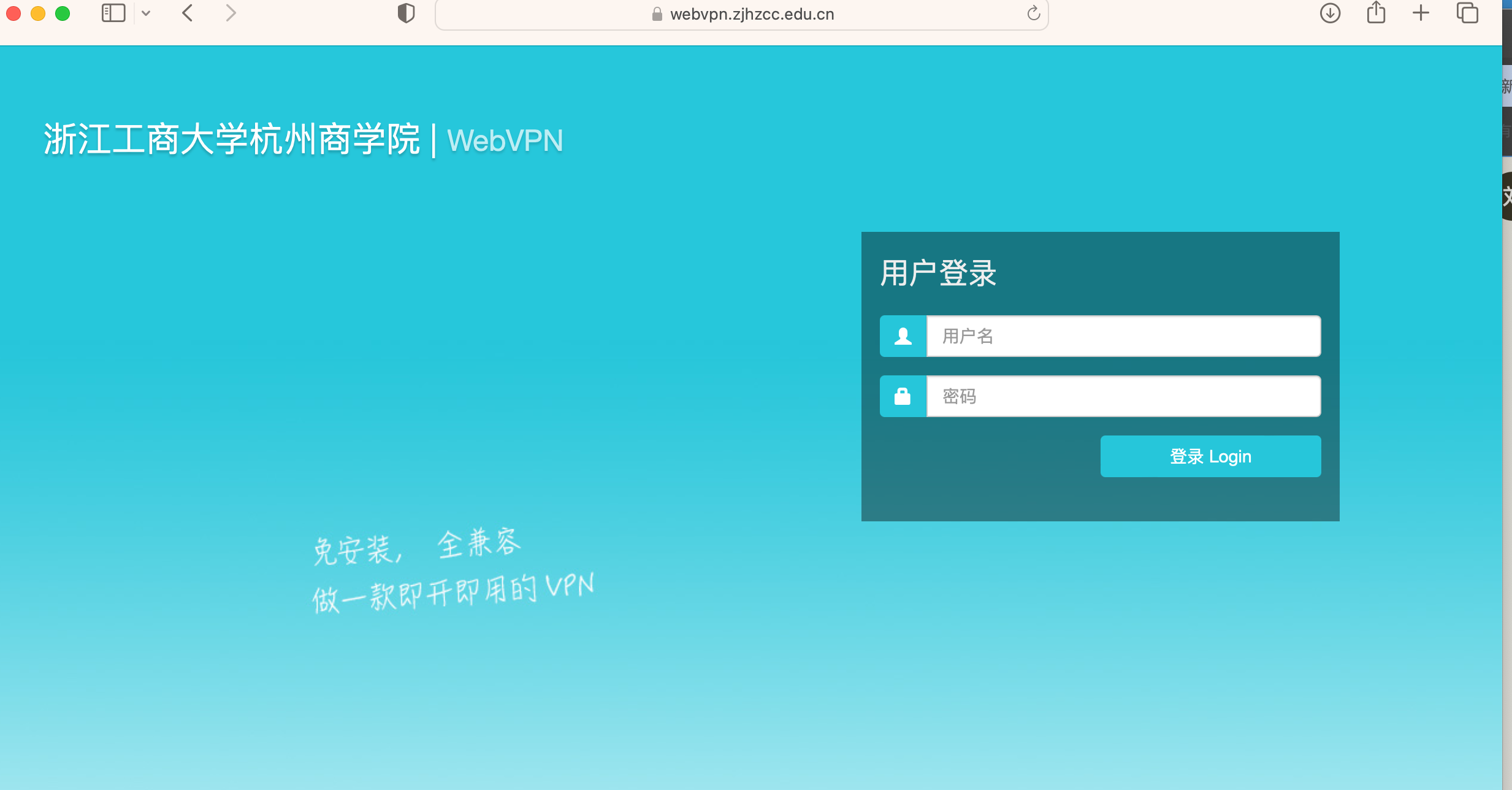Close the Safari window with red button
Viewport: 1512px width, 790px height.
pos(13,13)
